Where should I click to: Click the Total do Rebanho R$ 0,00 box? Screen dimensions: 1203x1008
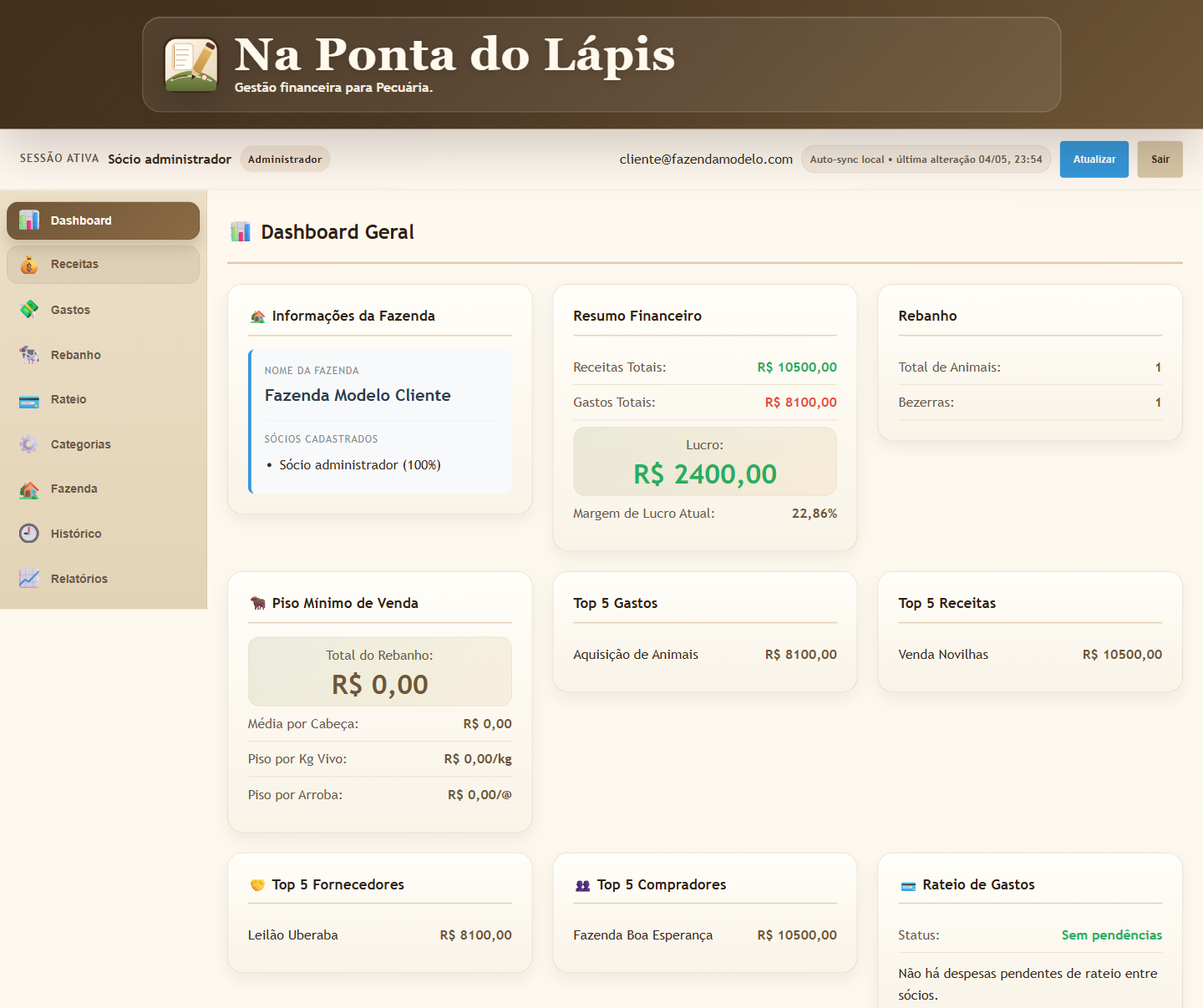(380, 671)
